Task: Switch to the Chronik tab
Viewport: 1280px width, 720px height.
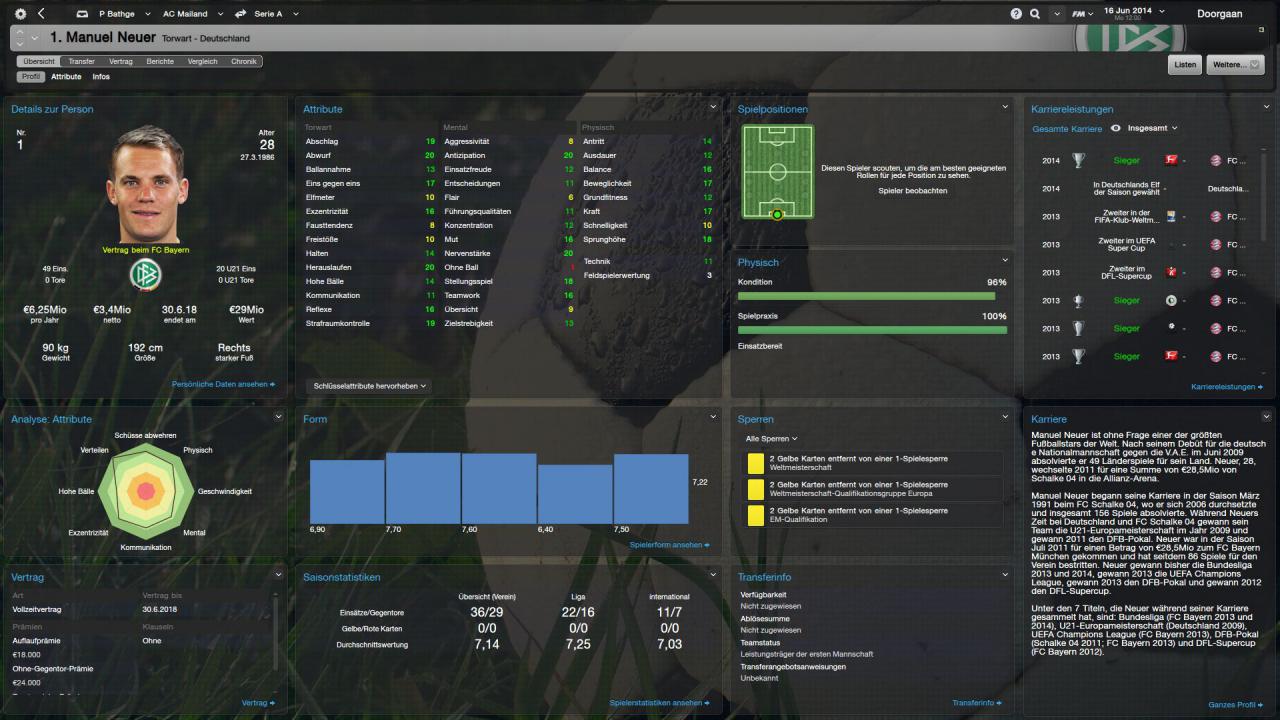Action: [x=244, y=61]
